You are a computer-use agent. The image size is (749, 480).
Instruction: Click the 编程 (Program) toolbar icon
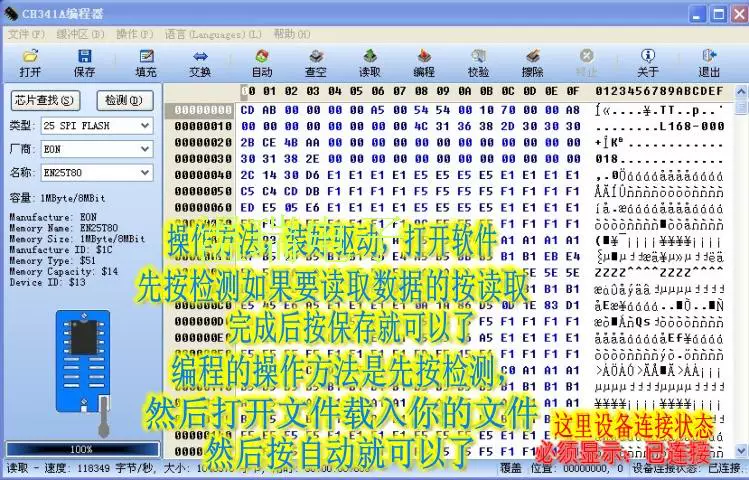pos(424,63)
